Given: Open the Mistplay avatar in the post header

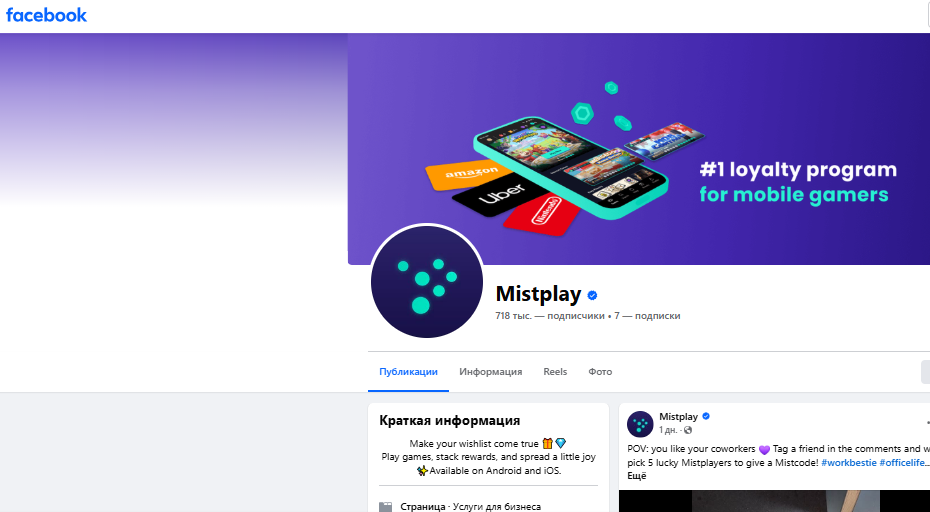Looking at the screenshot, I should (640, 424).
